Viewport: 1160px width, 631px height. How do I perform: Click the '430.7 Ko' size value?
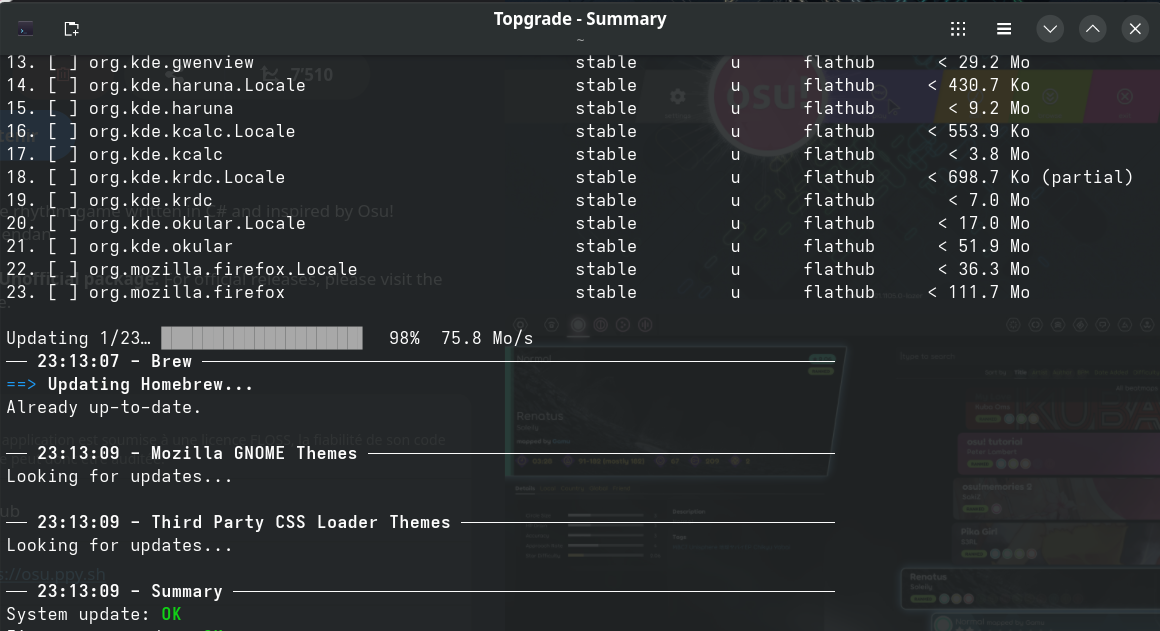click(988, 85)
